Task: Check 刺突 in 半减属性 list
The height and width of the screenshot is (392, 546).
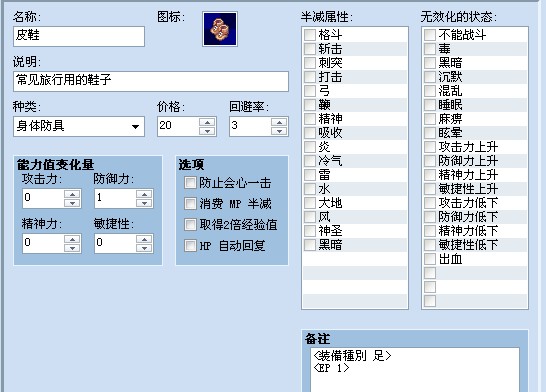Action: (310, 63)
